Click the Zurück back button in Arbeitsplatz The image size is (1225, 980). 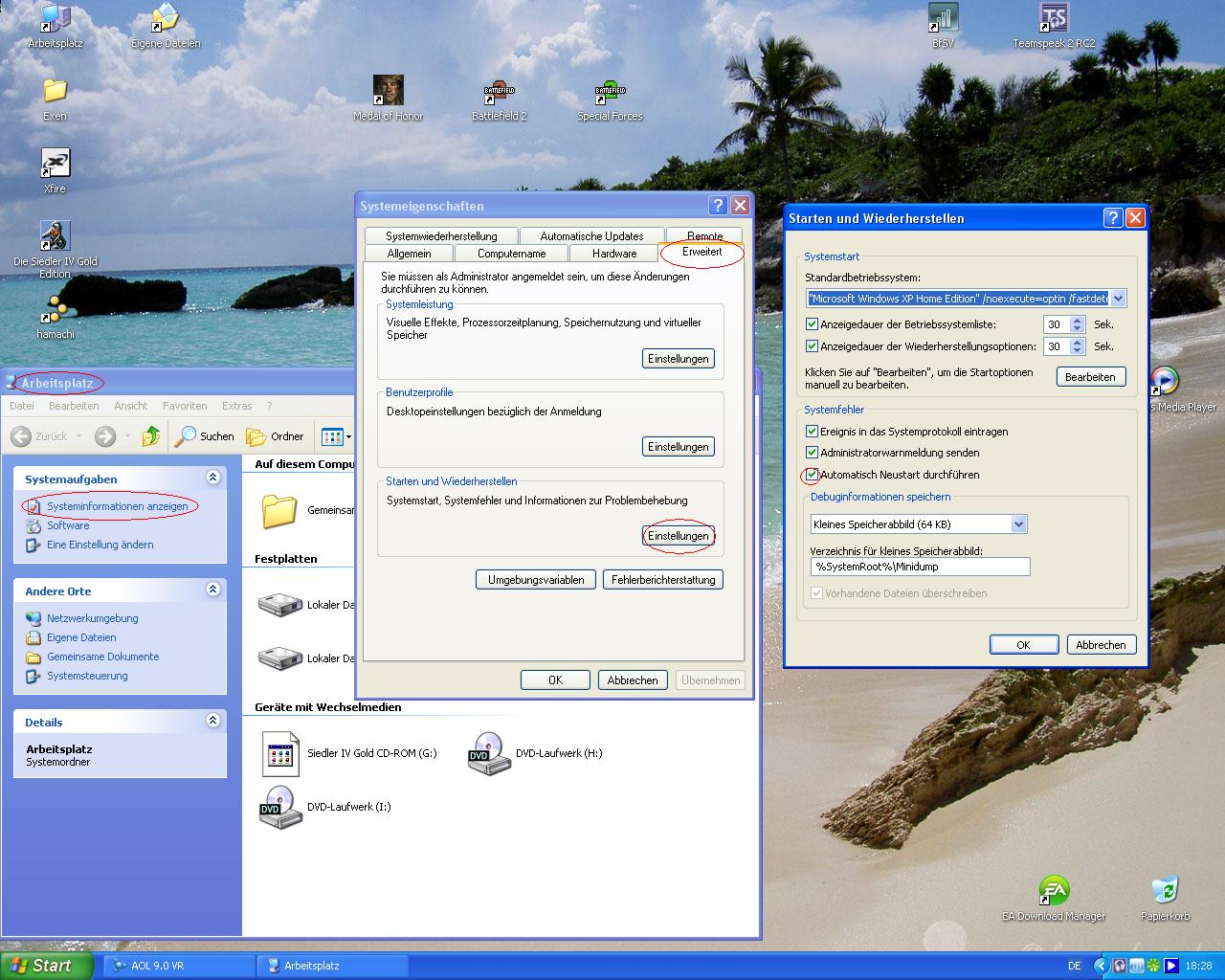tap(39, 436)
